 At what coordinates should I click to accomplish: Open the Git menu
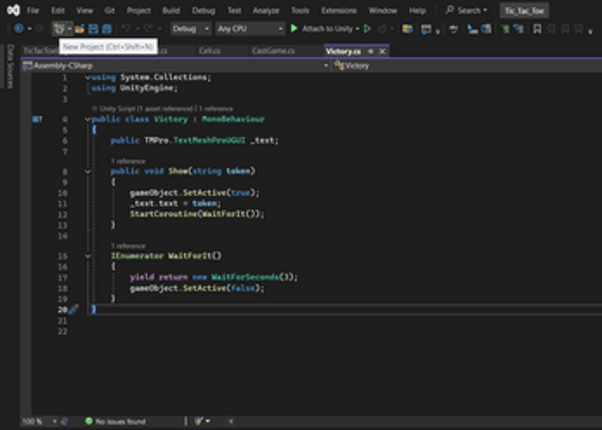[x=109, y=10]
